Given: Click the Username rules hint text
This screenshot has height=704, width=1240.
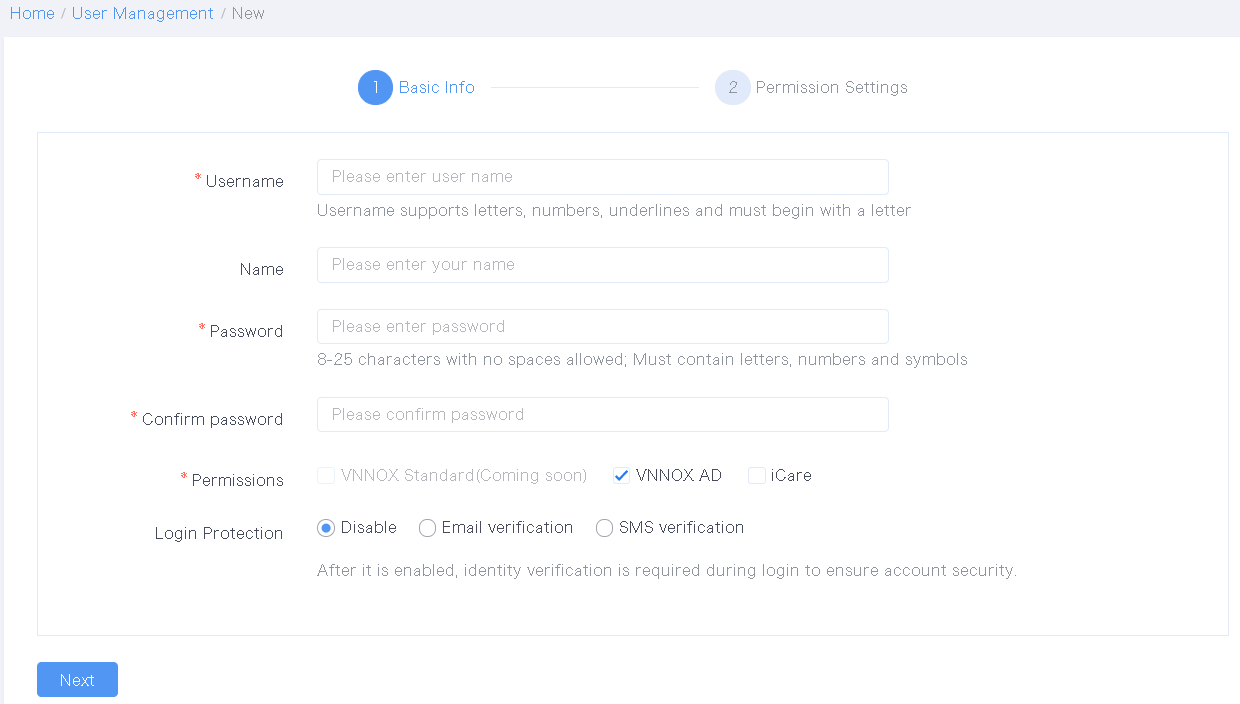Looking at the screenshot, I should point(614,211).
